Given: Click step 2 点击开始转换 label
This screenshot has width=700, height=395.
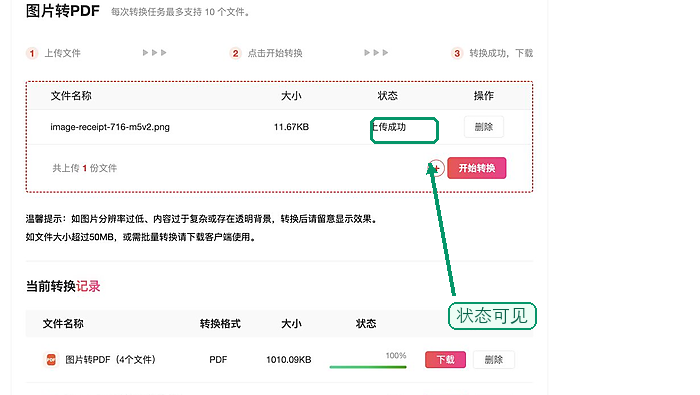Looking at the screenshot, I should [275, 53].
